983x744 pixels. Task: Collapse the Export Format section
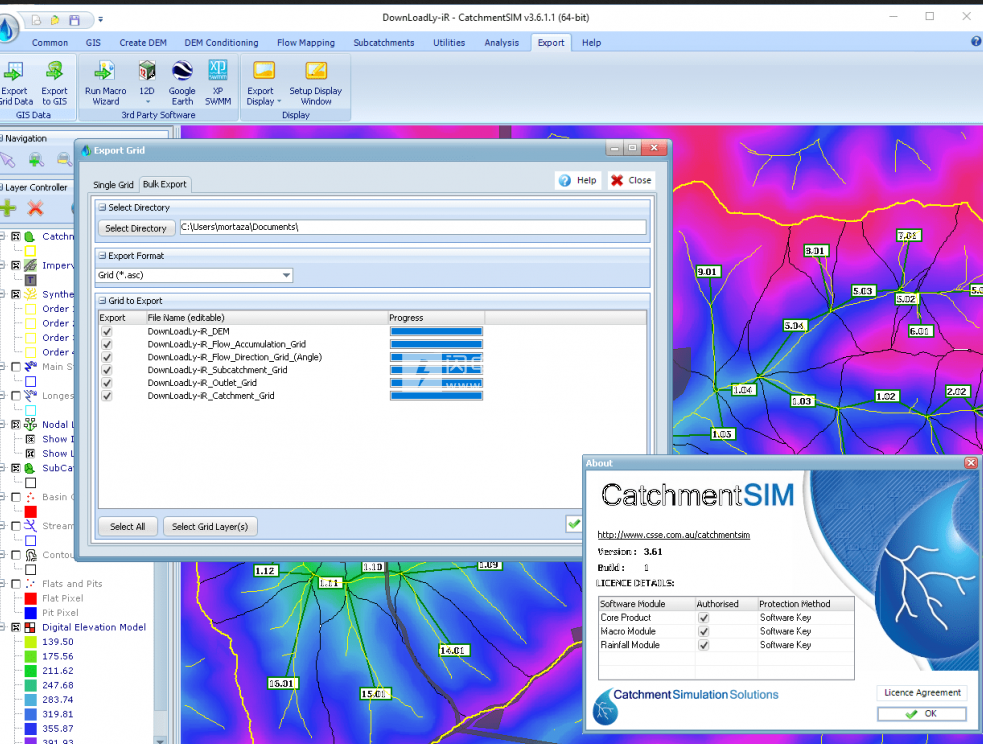[102, 256]
